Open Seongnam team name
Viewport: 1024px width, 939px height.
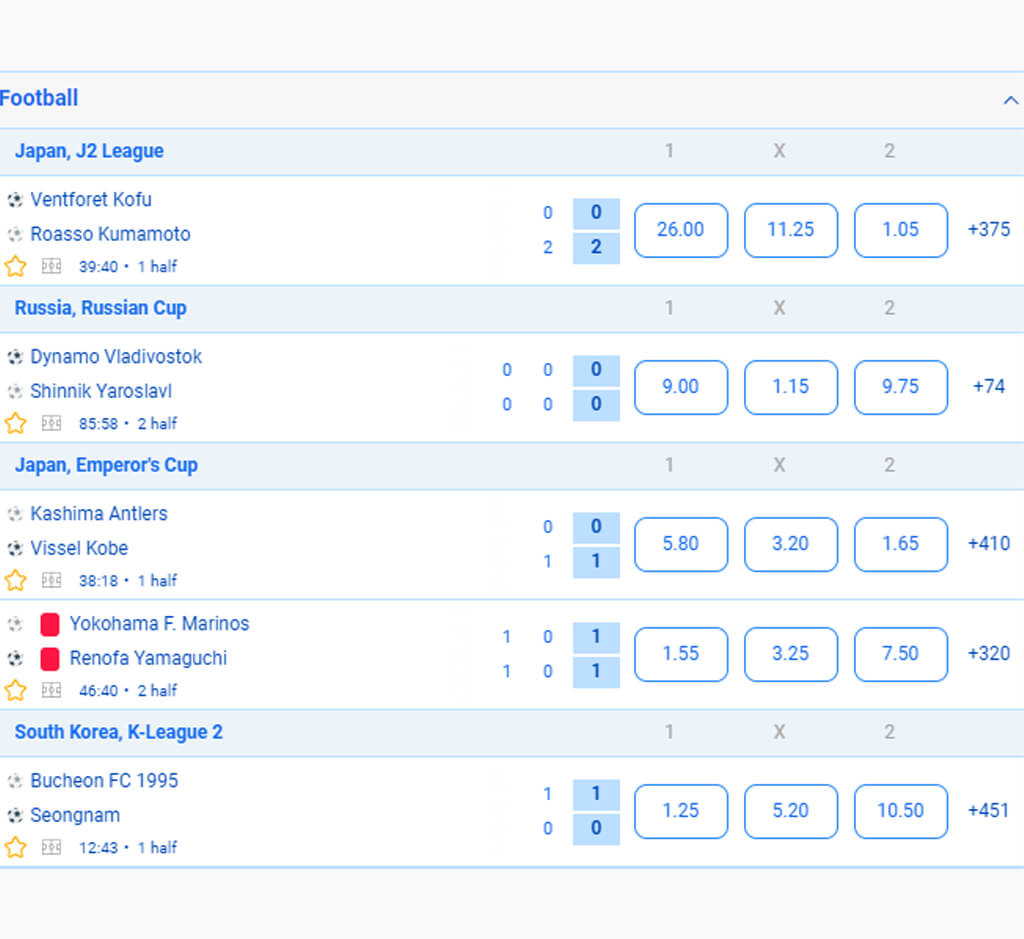pyautogui.click(x=75, y=816)
